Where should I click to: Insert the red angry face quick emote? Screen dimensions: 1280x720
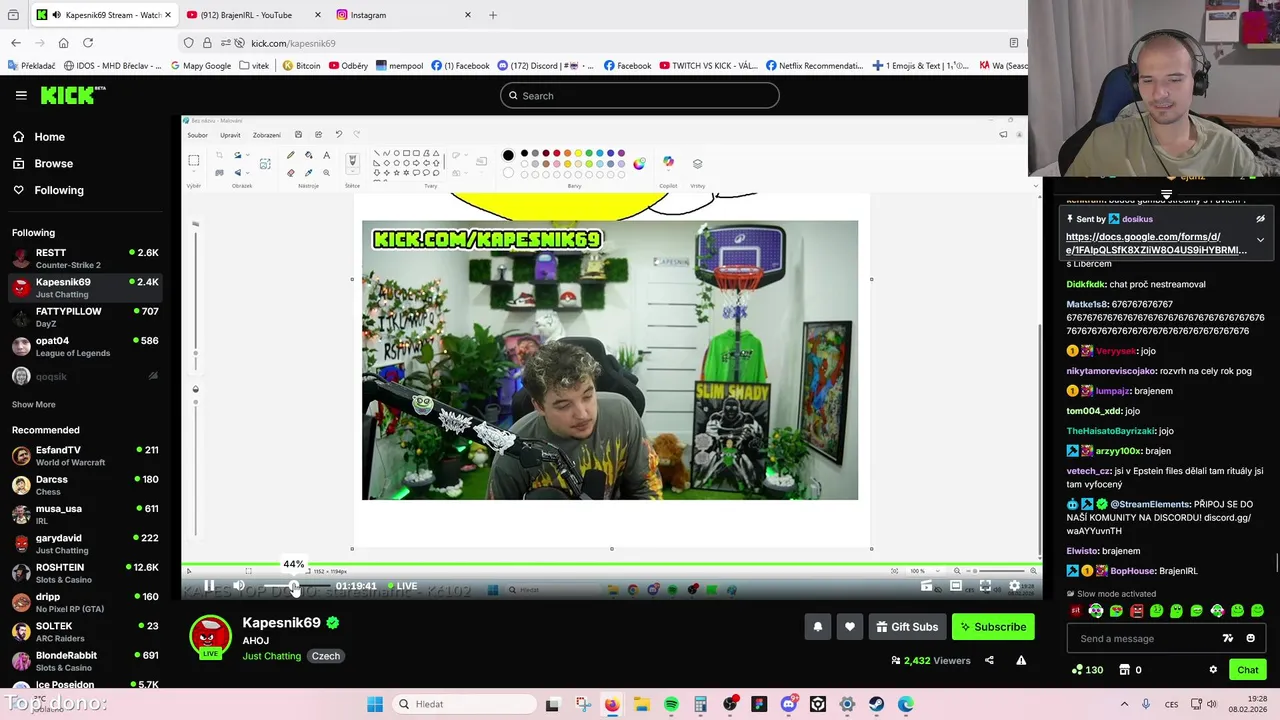[x=1137, y=611]
